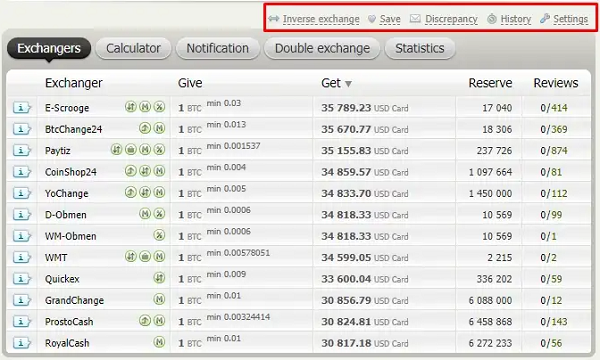Open ProstoCash reviews 0/143
This screenshot has width=600, height=360.
click(x=554, y=322)
